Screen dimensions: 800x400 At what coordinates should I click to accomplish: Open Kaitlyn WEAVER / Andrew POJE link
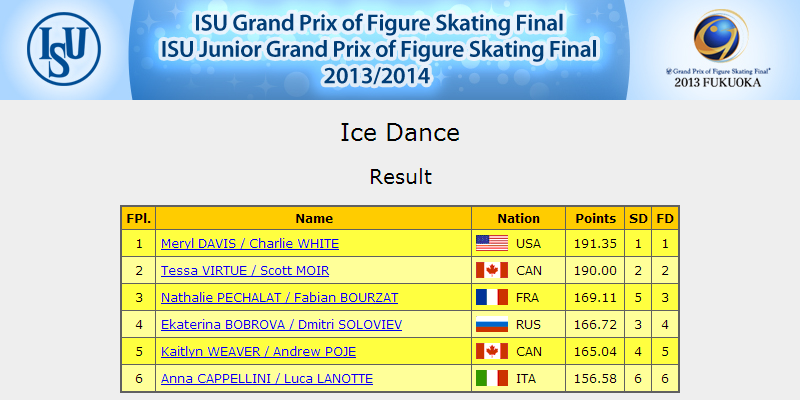click(x=258, y=352)
